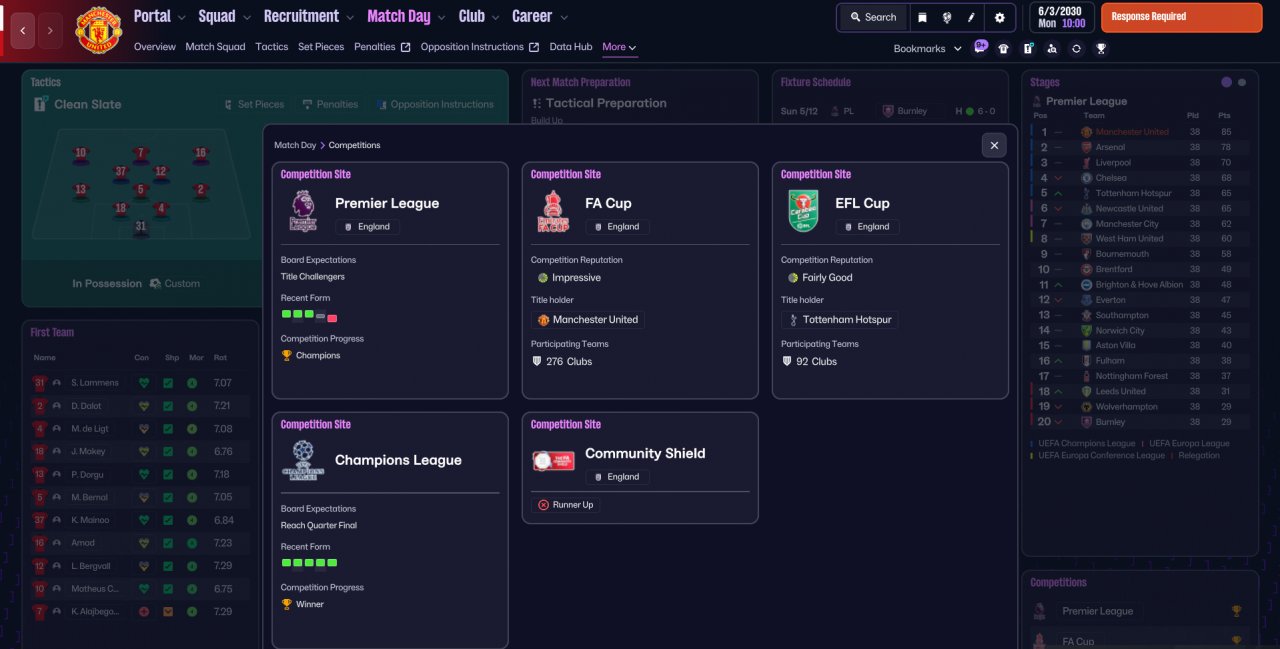Click the S. Lammens row in First Team
1280x649 pixels.
[140, 383]
